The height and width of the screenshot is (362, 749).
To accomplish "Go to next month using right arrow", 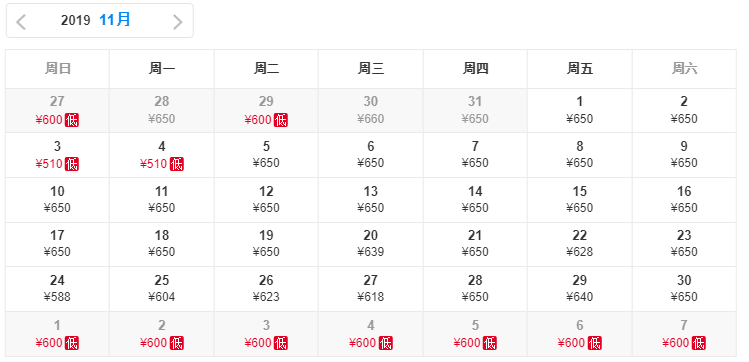I will pyautogui.click(x=178, y=21).
